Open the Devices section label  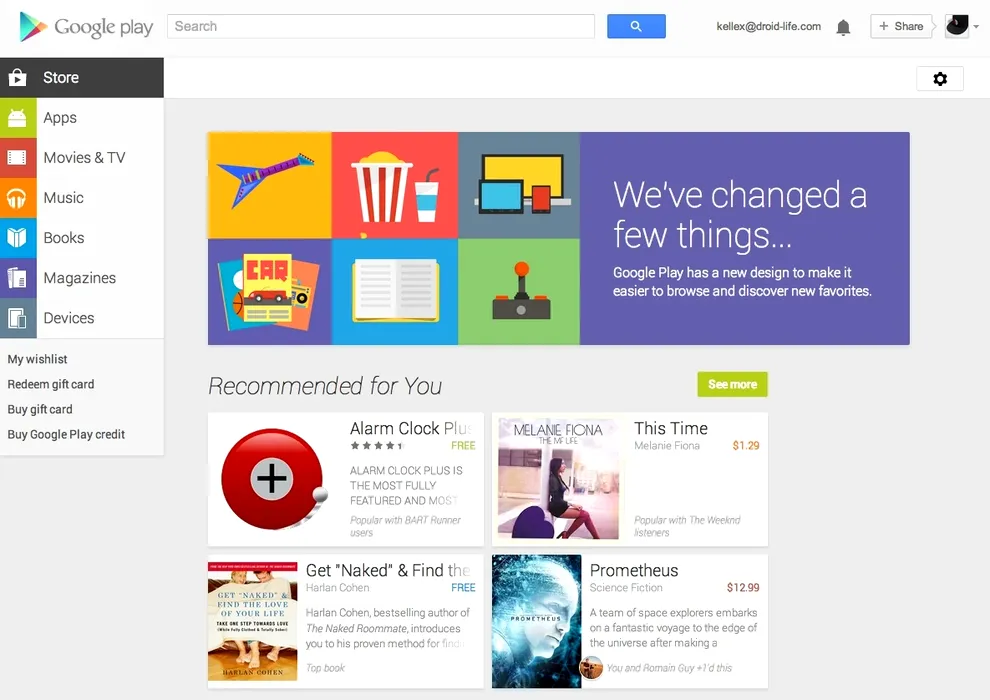tap(69, 318)
